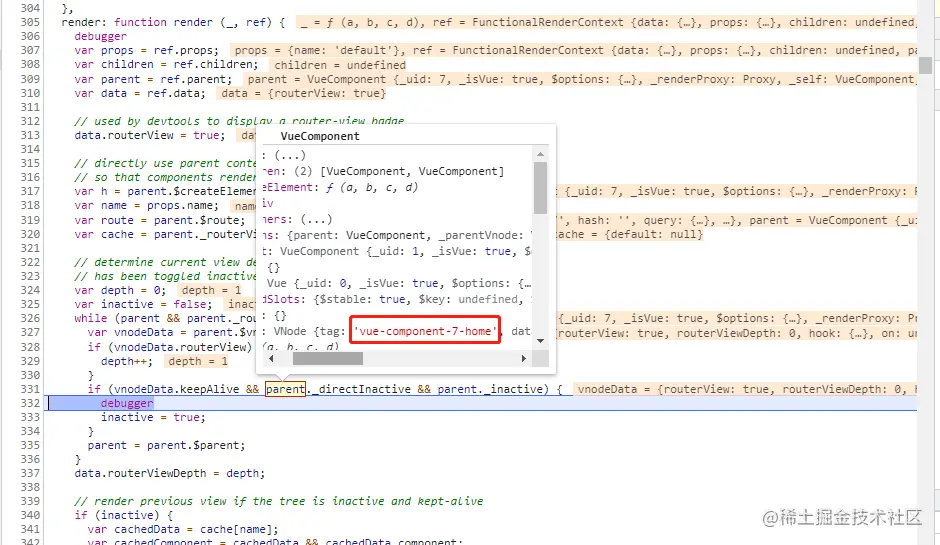Viewport: 940px width, 545px height.
Task: Click 'parent._inactive' on line 331
Action: click(x=490, y=389)
